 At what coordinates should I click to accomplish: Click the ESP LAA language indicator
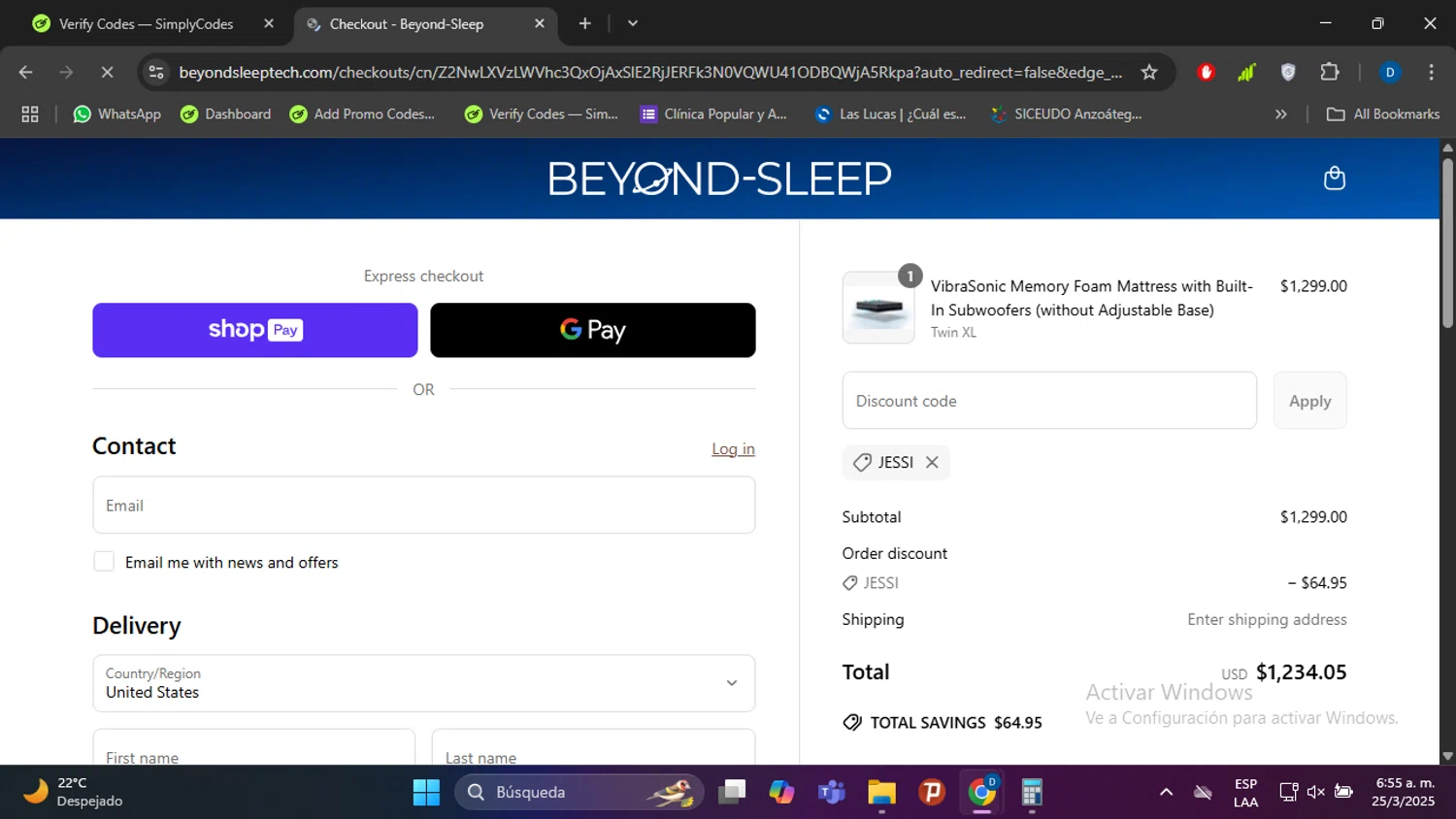coord(1245,793)
